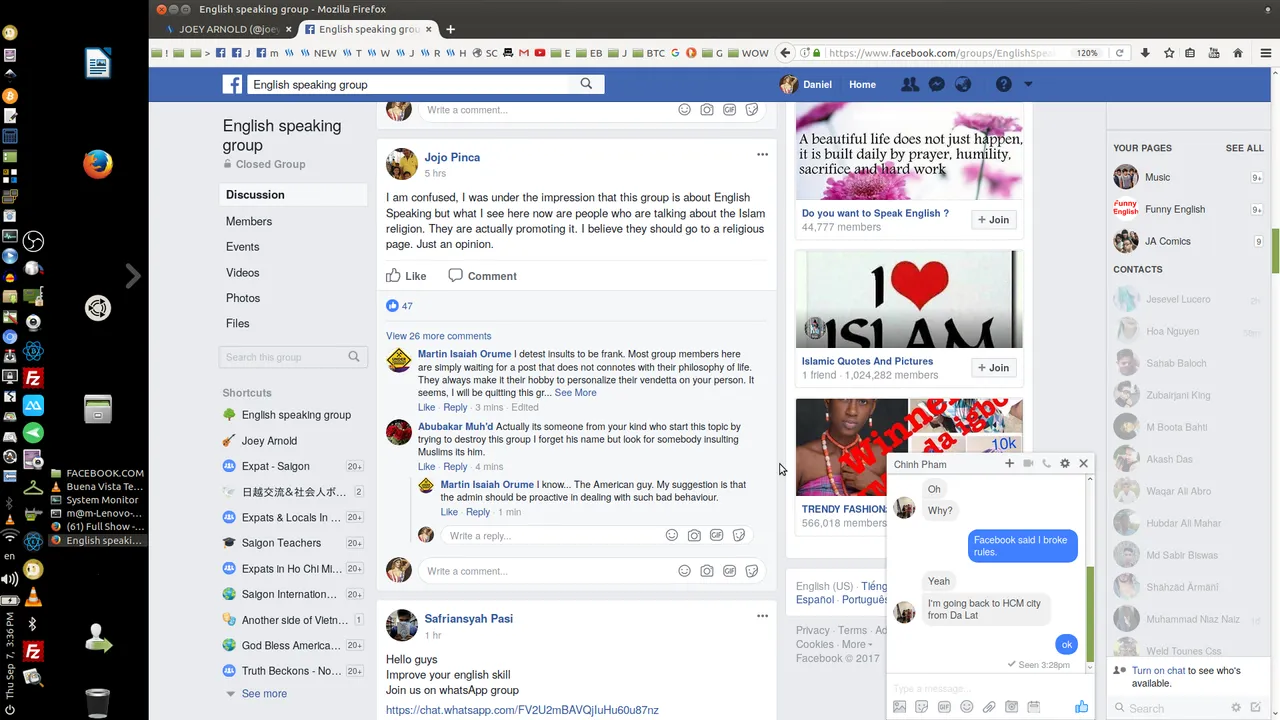
Task: Send a thumbs up in chat
Action: [1081, 707]
